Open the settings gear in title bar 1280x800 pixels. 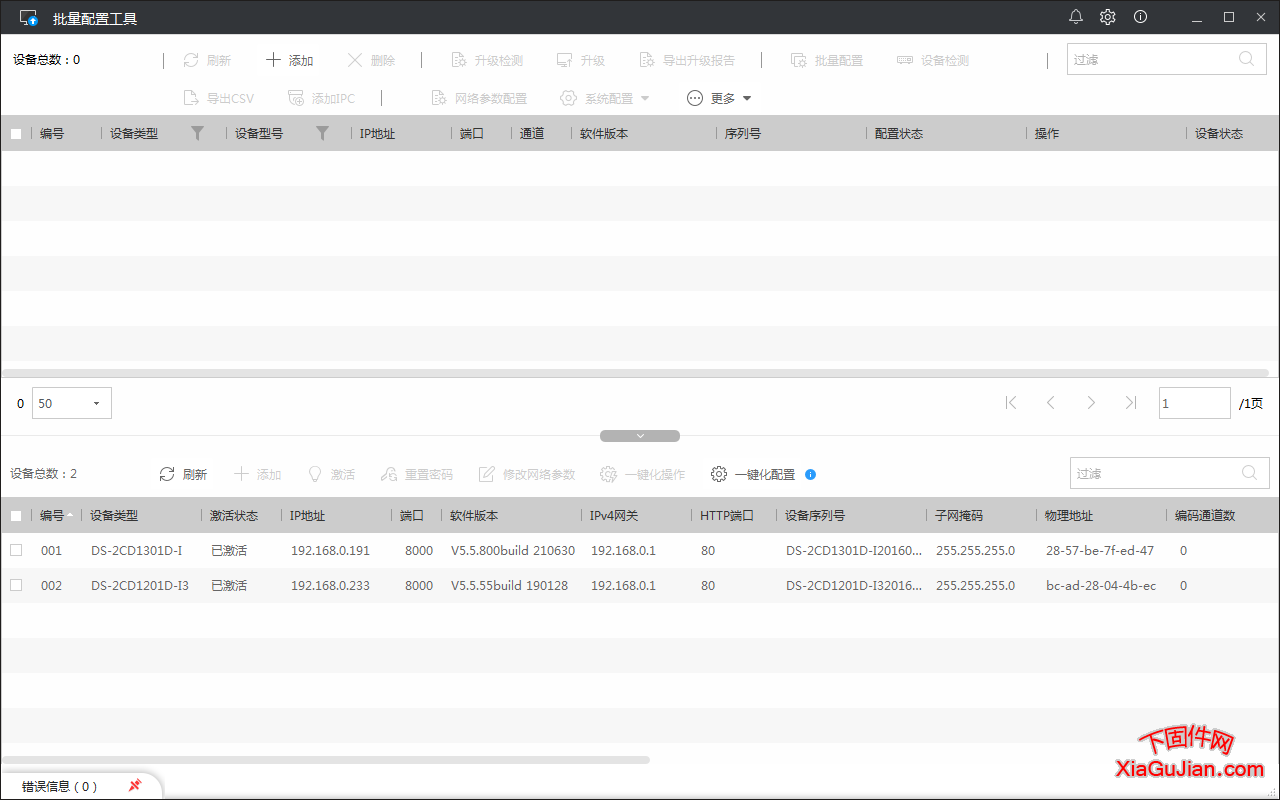(1108, 17)
